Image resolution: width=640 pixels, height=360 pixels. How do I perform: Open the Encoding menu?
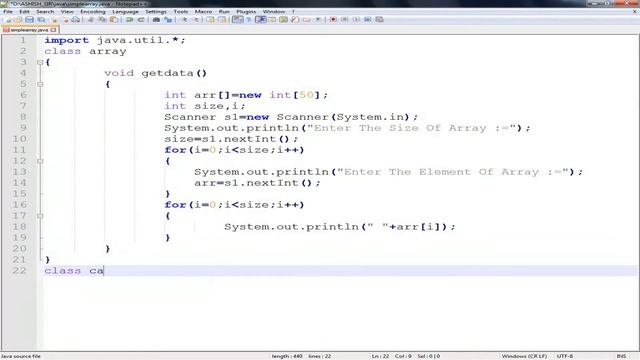[x=93, y=11]
